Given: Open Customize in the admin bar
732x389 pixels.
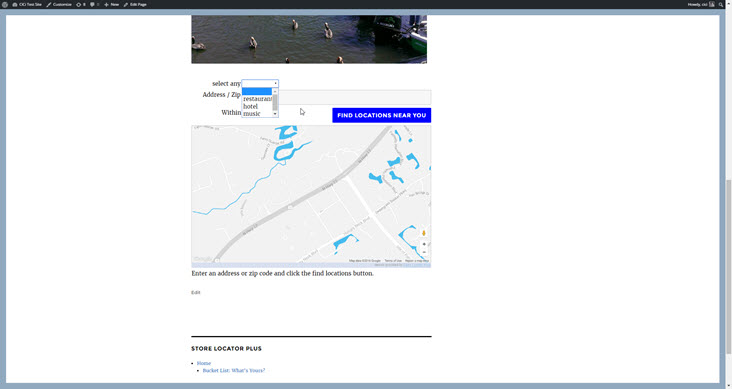Looking at the screenshot, I should coord(59,4).
